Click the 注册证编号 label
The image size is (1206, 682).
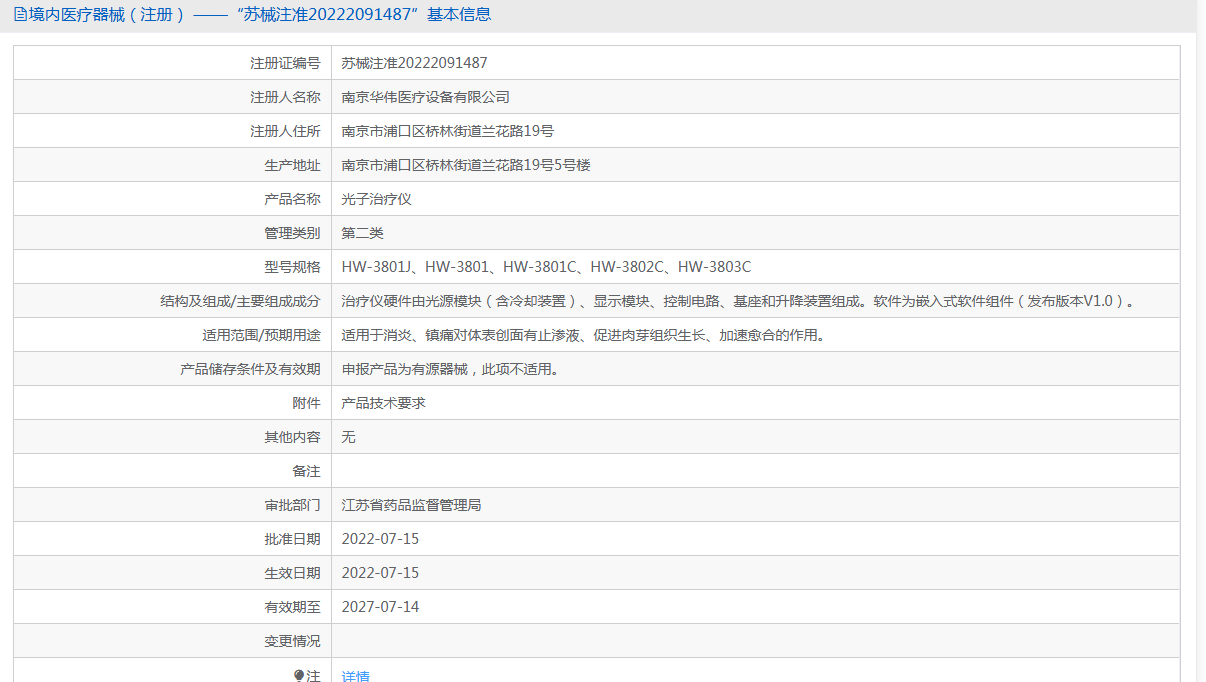click(285, 63)
